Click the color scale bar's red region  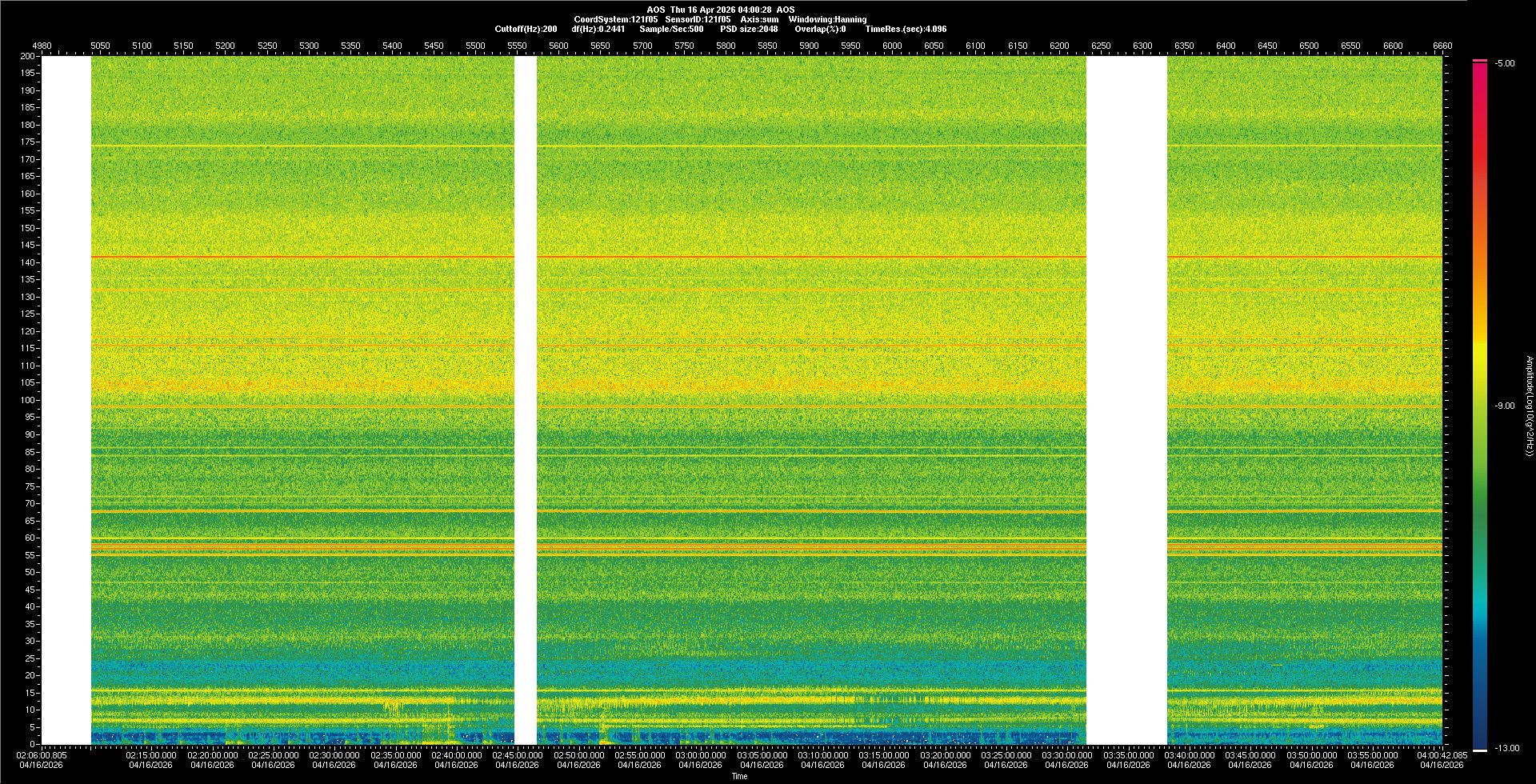1480,160
